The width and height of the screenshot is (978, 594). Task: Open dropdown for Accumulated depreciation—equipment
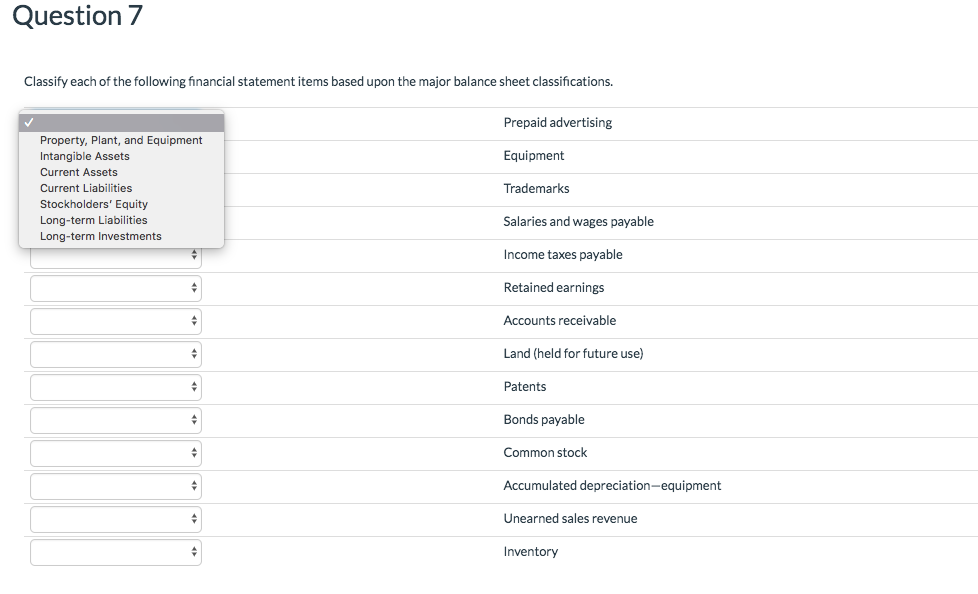(116, 487)
